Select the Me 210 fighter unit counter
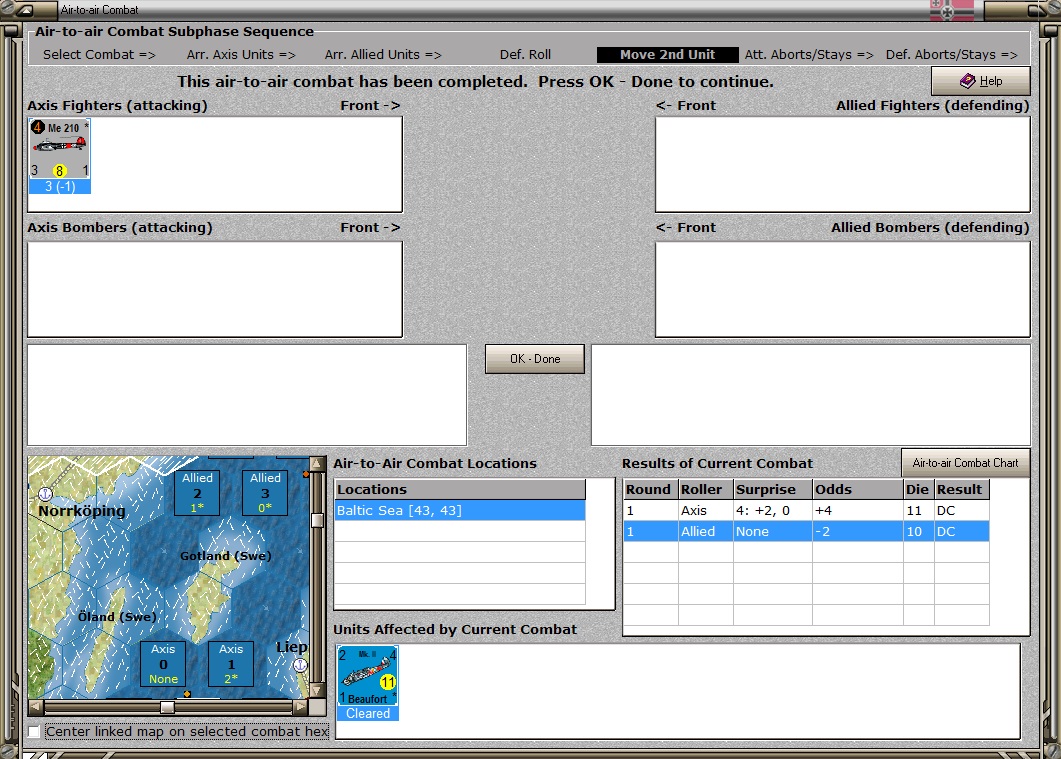 pyautogui.click(x=60, y=156)
